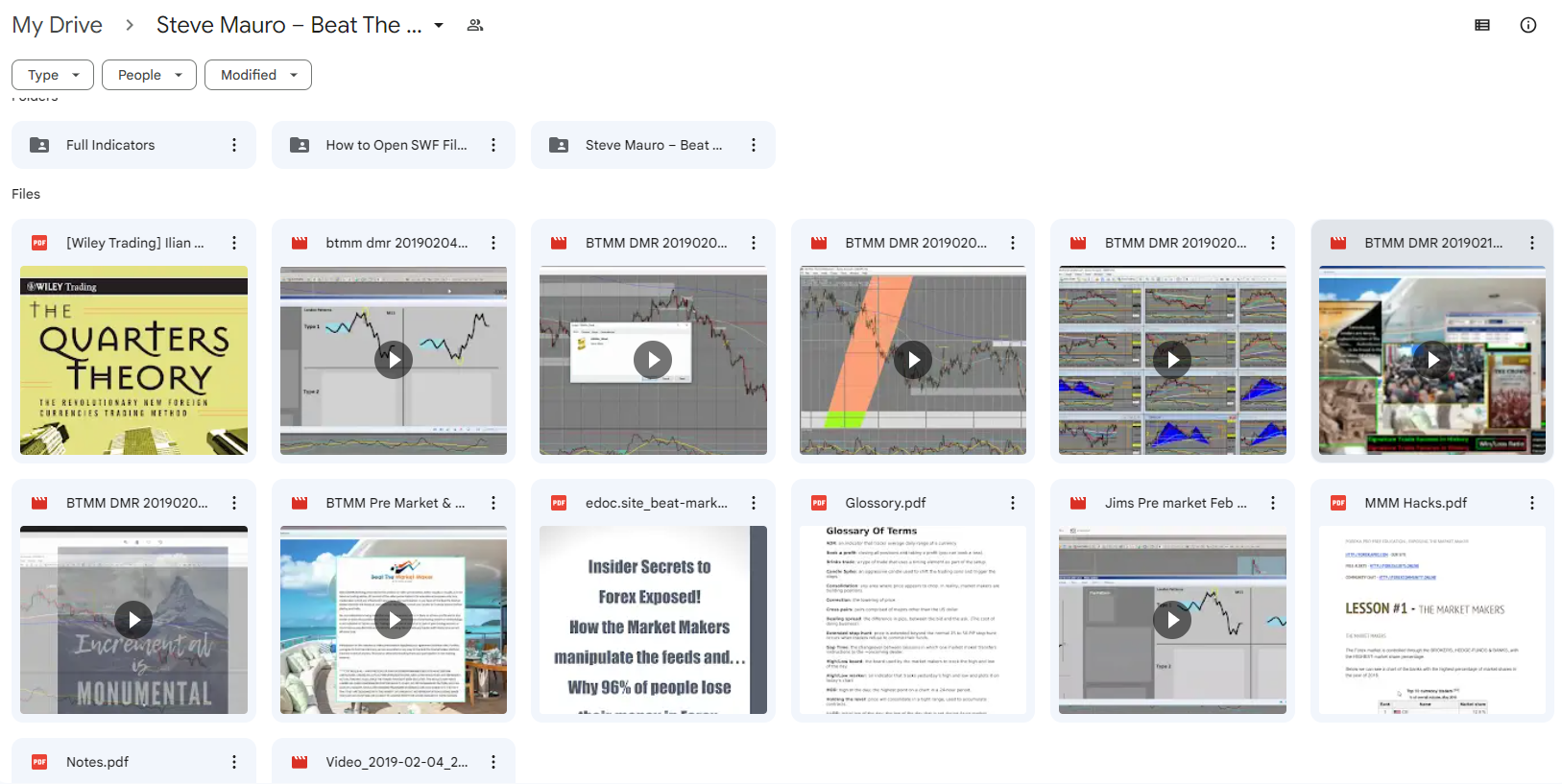Click the PDF icon of MMM Hacks.pdf
This screenshot has height=784, width=1562.
pos(1338,503)
